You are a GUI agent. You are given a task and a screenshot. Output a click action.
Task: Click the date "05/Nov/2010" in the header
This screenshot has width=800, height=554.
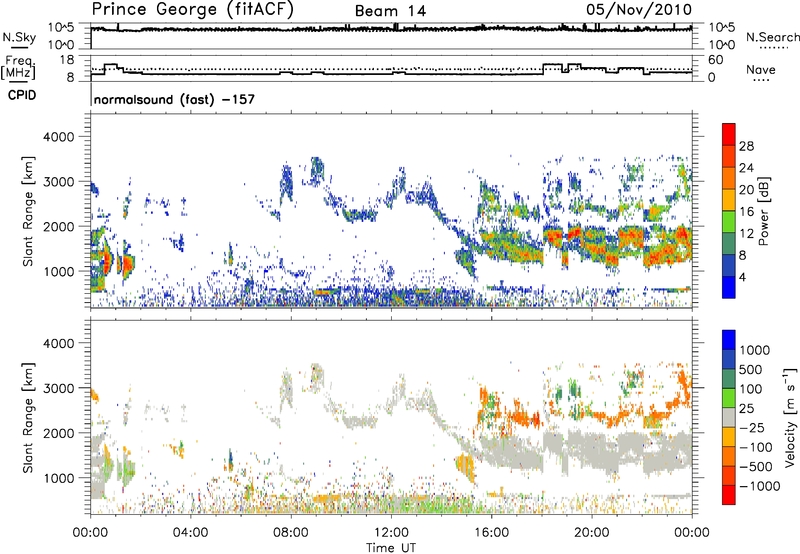639,9
